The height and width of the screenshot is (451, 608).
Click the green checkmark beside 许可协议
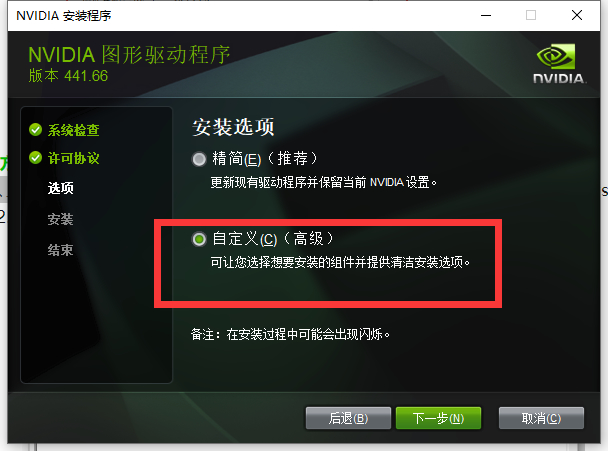pyautogui.click(x=35, y=158)
